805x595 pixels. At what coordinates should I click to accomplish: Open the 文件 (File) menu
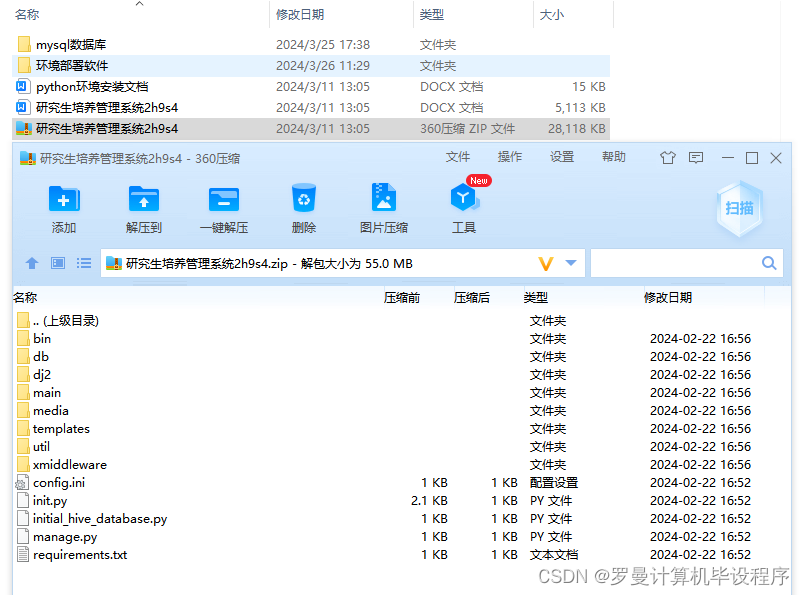coord(458,157)
